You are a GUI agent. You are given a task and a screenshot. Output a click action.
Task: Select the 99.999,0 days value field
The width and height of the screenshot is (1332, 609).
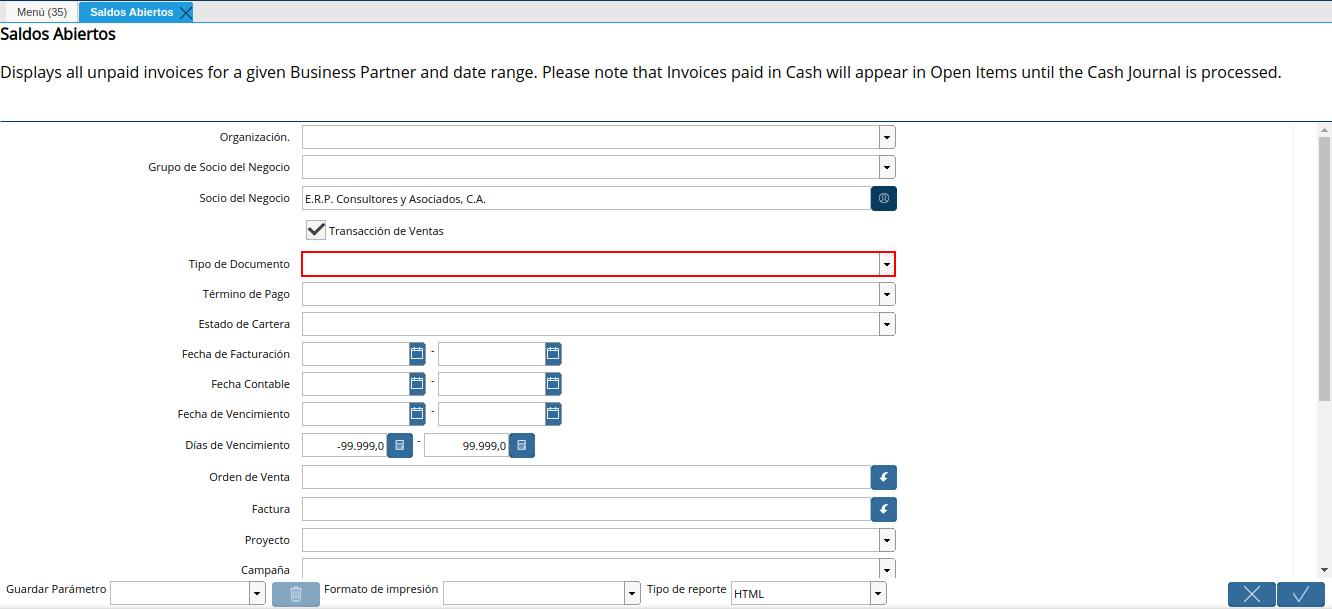pyautogui.click(x=466, y=445)
